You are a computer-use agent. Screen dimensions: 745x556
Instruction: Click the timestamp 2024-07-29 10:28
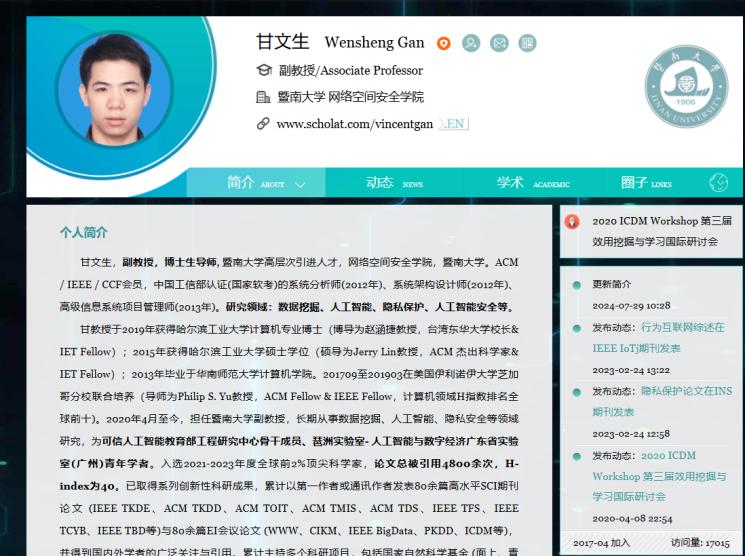(x=631, y=306)
